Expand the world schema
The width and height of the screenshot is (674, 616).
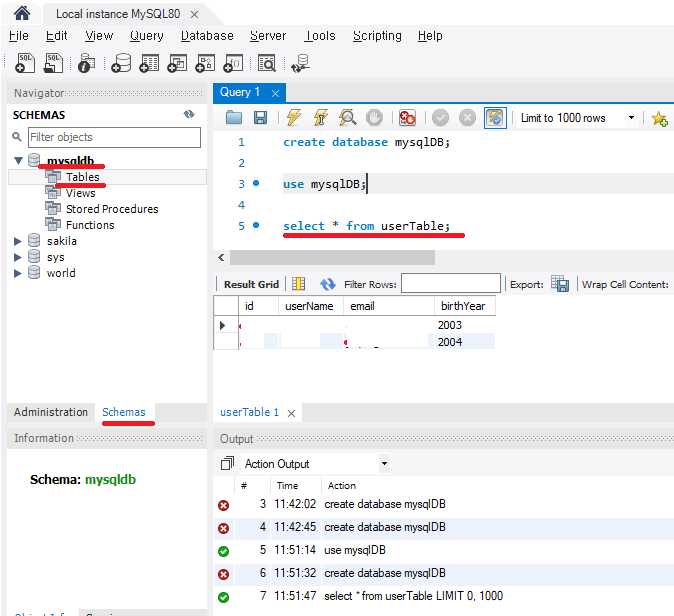point(18,273)
